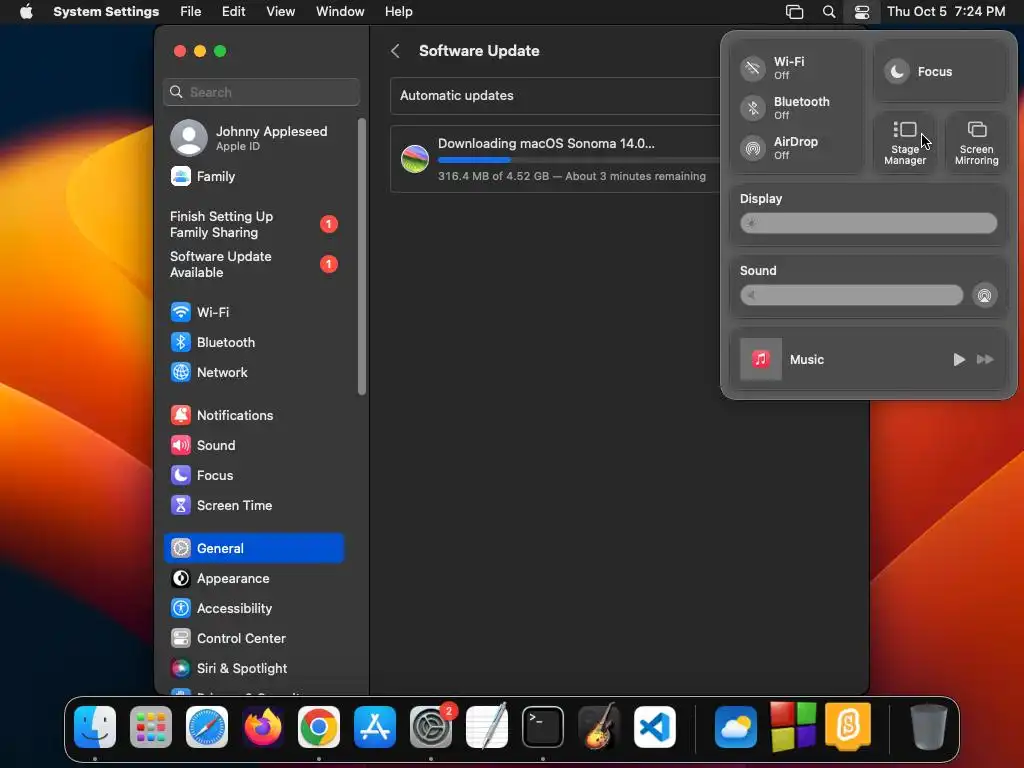The height and width of the screenshot is (768, 1024).
Task: Play Music in Control Center
Action: [959, 359]
